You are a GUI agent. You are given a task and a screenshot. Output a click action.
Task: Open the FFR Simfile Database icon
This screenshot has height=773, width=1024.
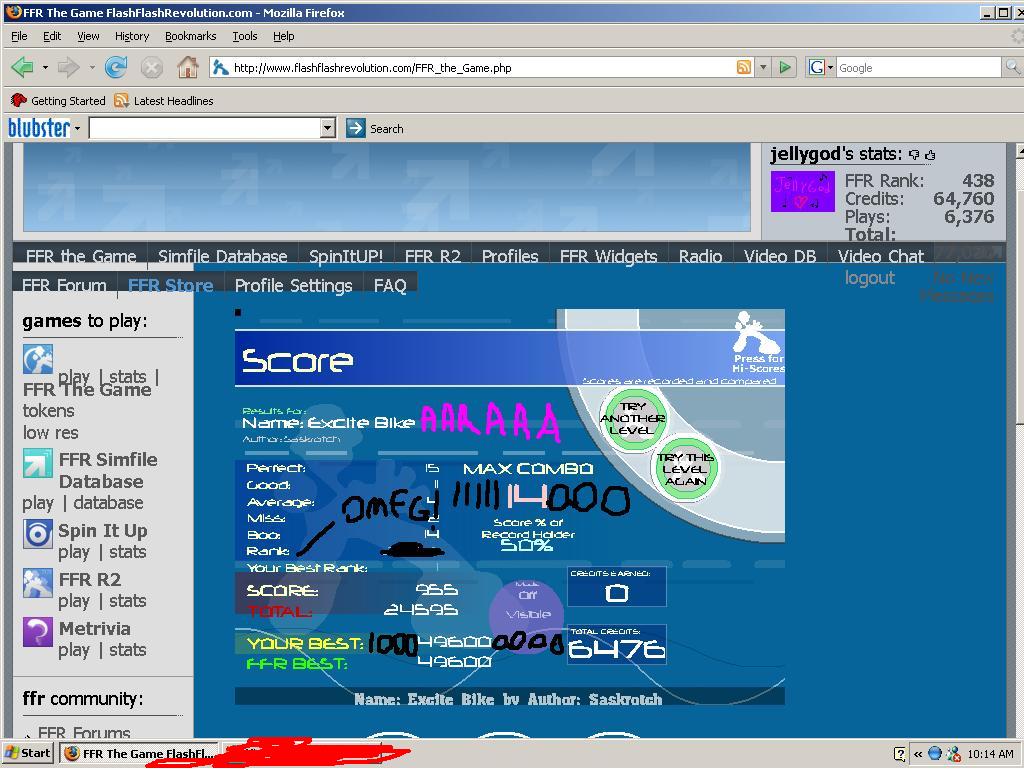coord(38,464)
